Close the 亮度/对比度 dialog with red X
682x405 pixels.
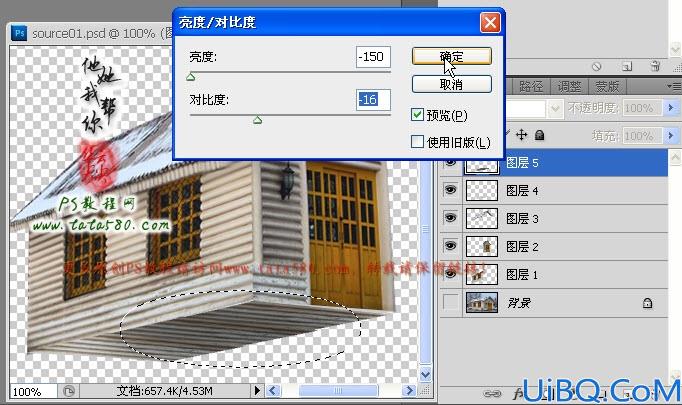(490, 22)
